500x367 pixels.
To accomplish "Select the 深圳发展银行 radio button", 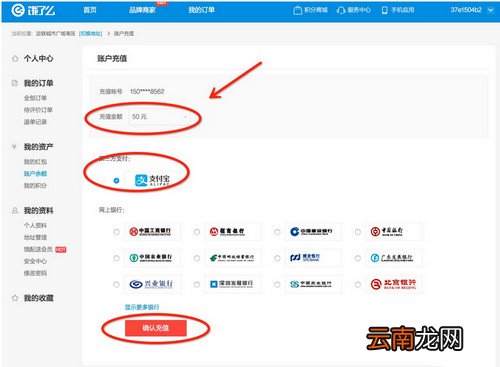I will (197, 284).
